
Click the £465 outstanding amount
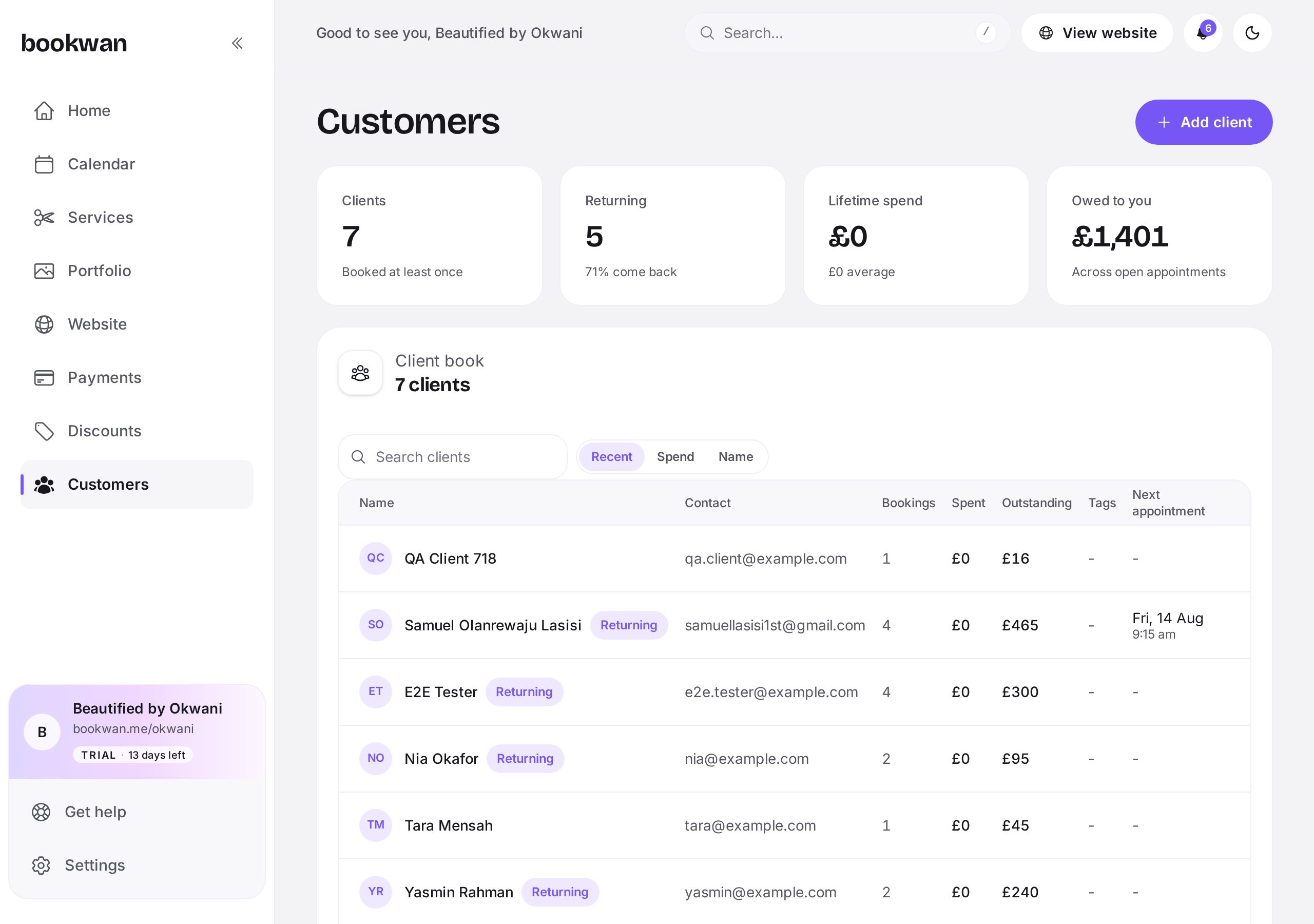[1020, 625]
